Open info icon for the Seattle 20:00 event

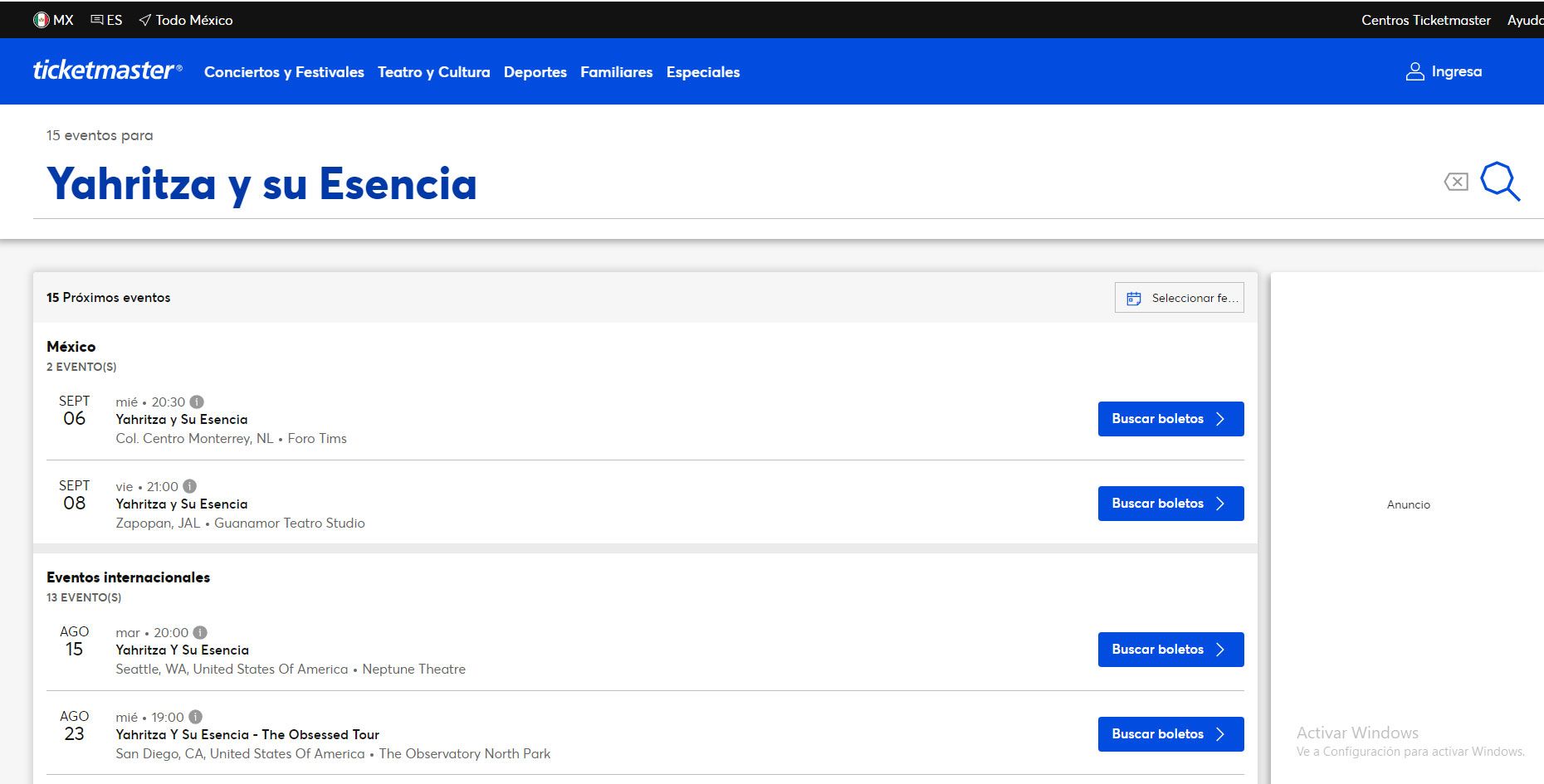[x=200, y=633]
